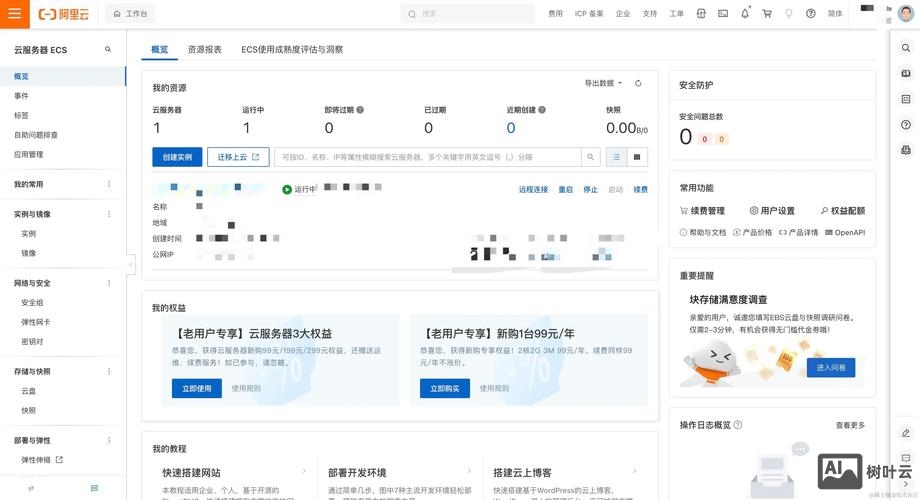Open 实例 in the sidebar

[29, 234]
